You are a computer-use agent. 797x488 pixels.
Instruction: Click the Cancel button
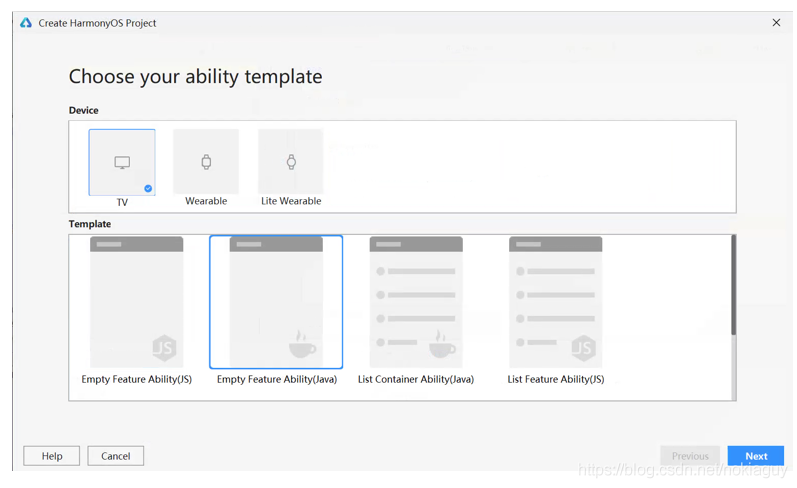pos(115,456)
